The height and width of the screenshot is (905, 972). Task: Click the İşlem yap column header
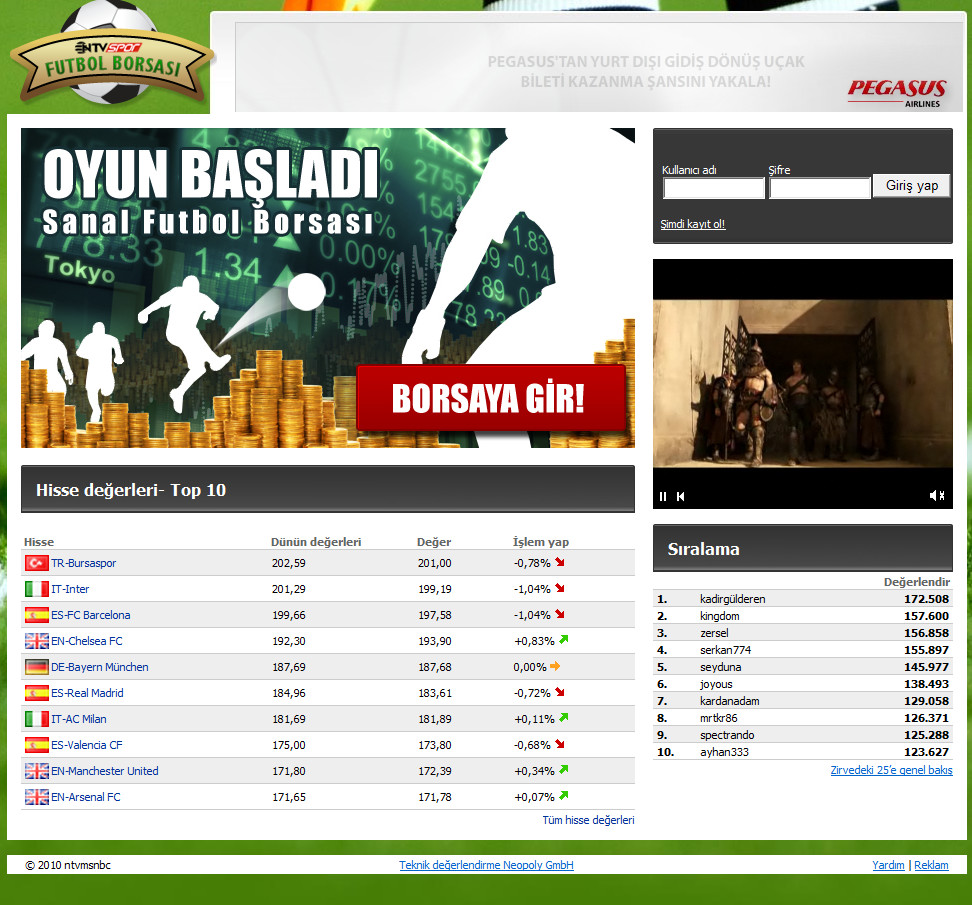tap(541, 542)
